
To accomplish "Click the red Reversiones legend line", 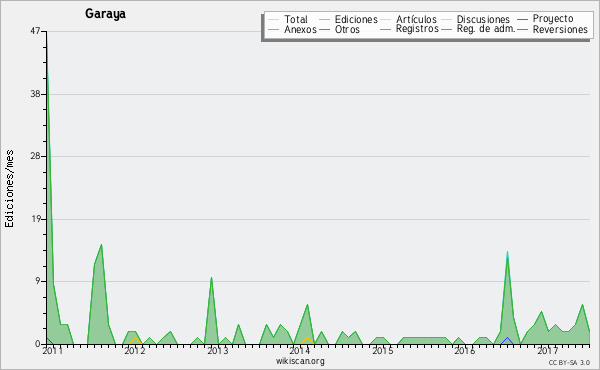I will tap(522, 29).
